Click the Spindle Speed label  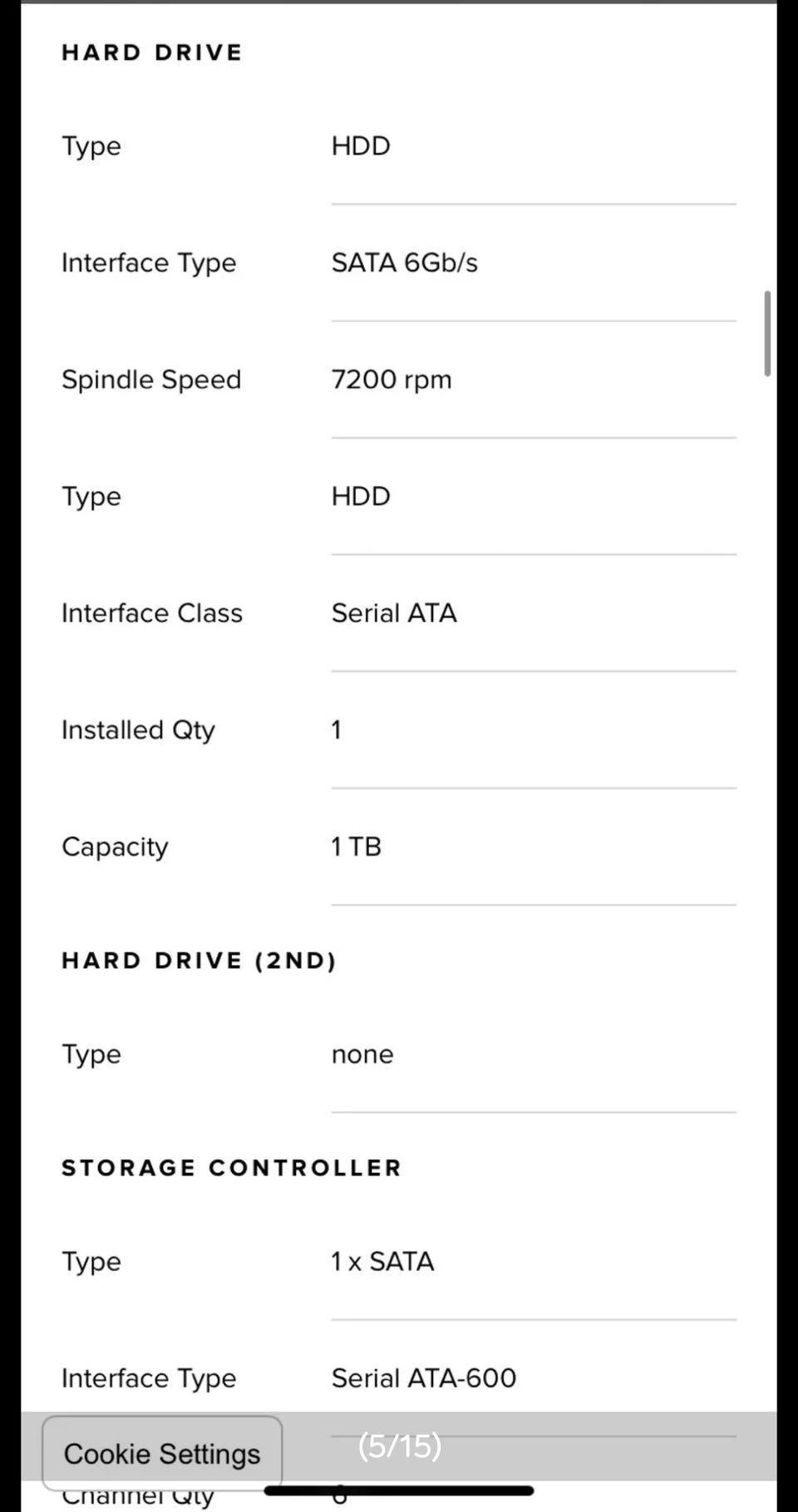coord(151,380)
